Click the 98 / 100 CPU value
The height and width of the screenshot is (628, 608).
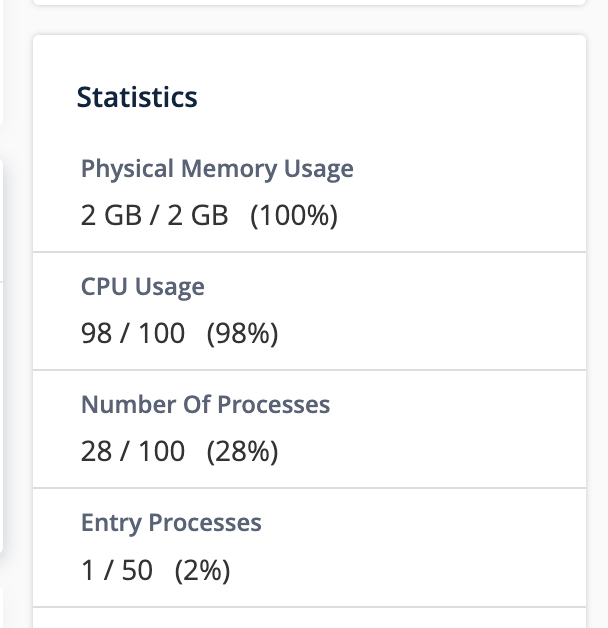[x=133, y=334]
